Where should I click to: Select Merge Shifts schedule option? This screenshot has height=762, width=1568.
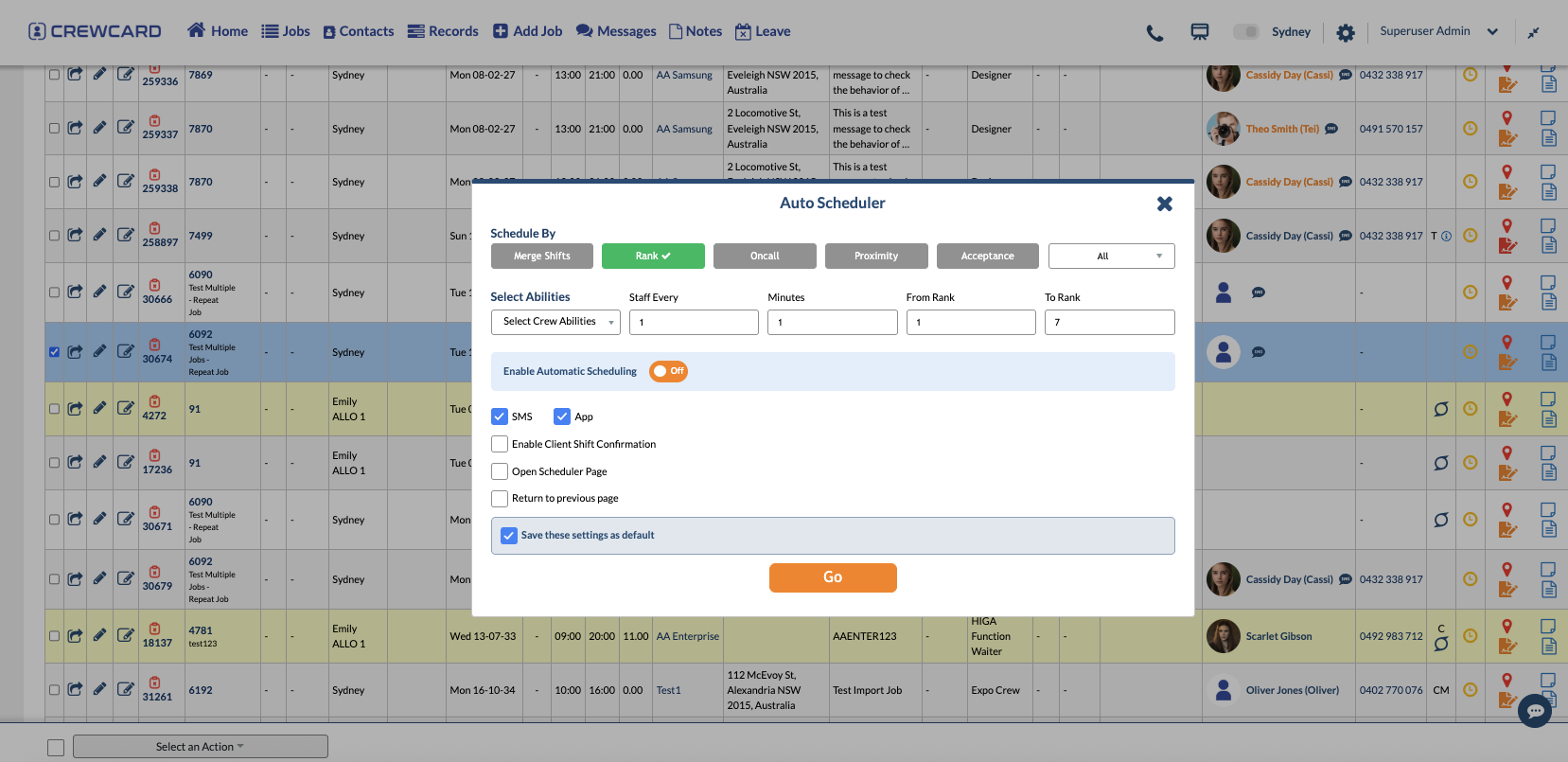coord(542,256)
